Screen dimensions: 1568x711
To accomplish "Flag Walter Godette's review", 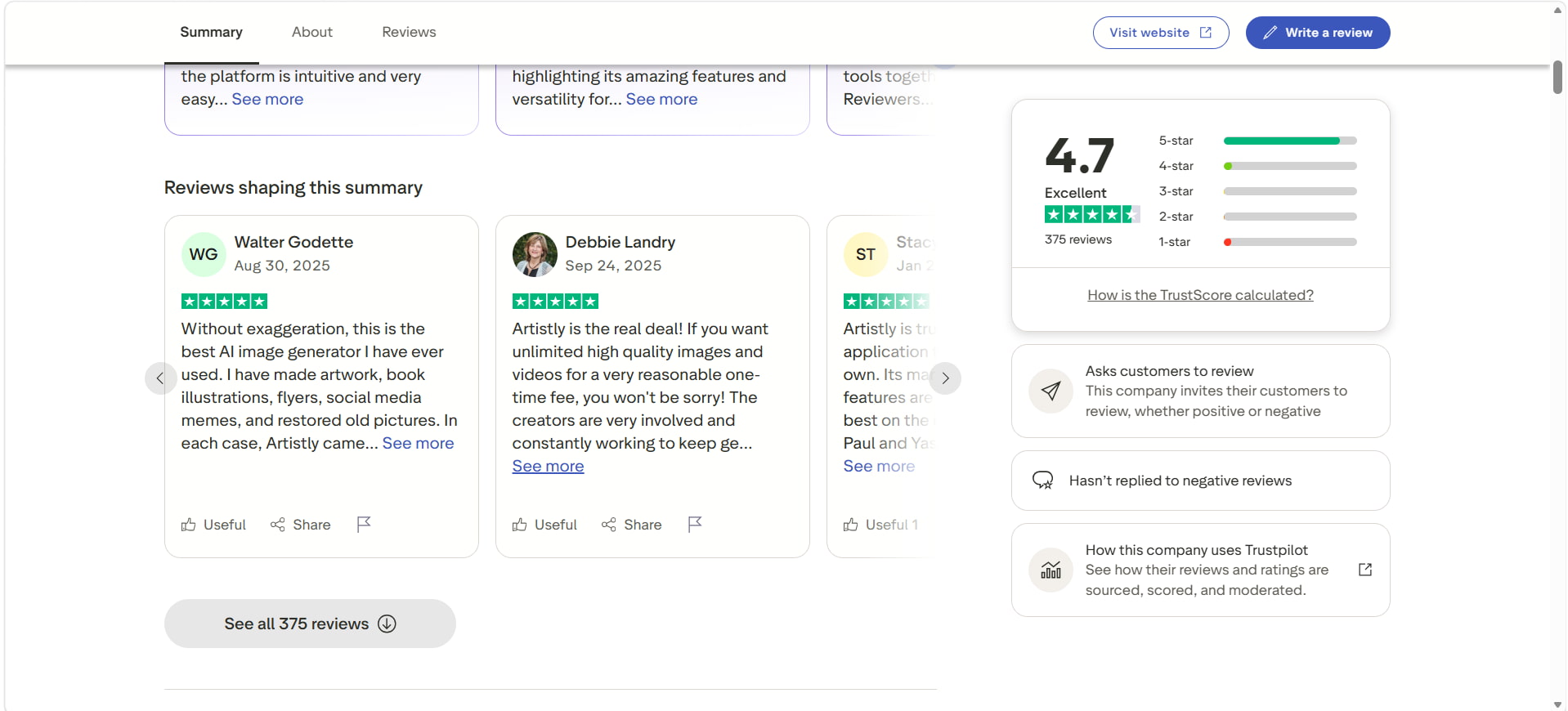I will click(364, 524).
